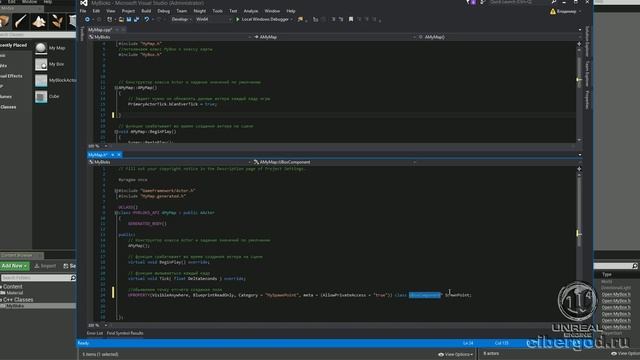Expand the Content folder tree item
The image size is (640, 360).
click(12, 287)
